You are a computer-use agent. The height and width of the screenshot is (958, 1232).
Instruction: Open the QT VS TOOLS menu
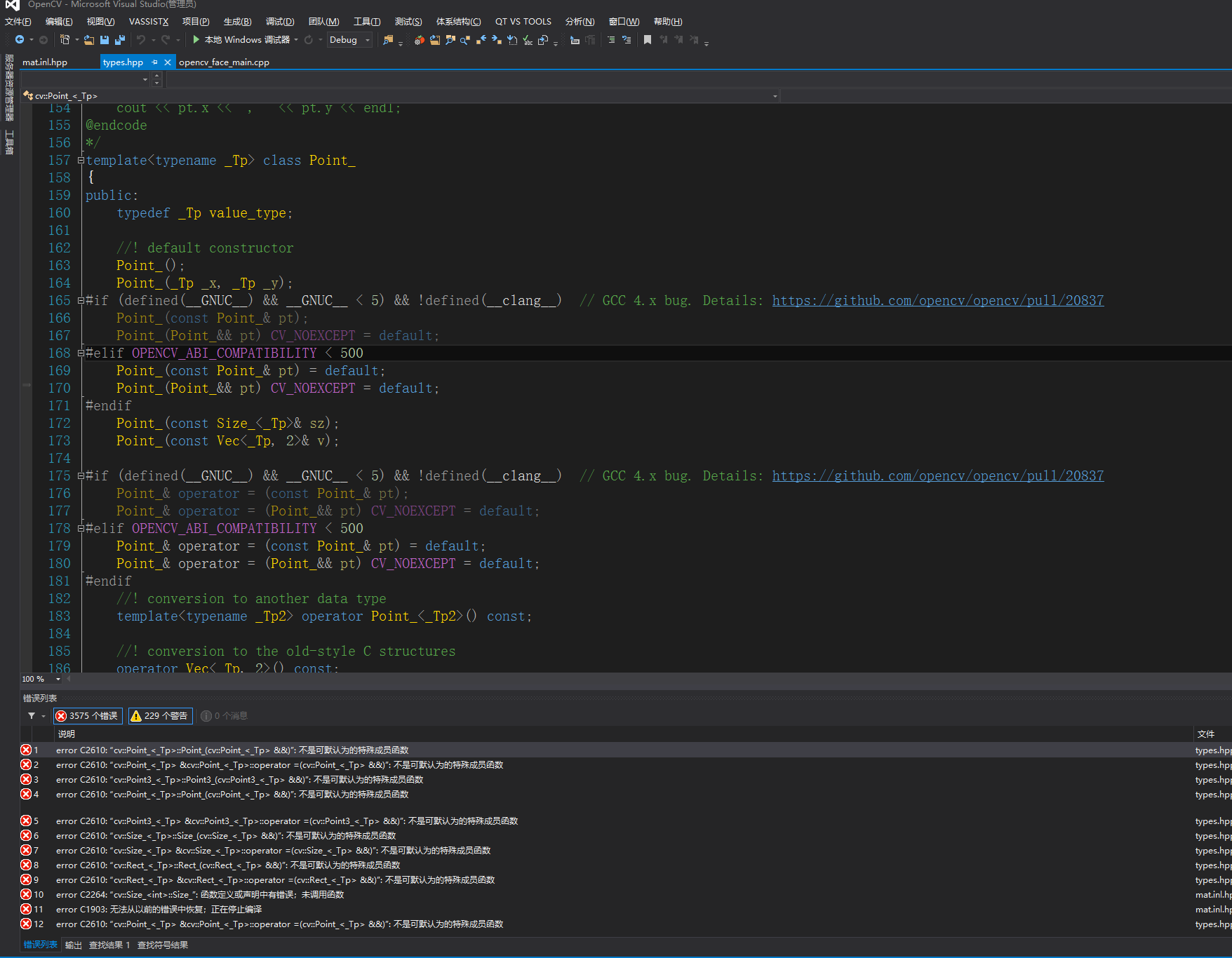(x=523, y=22)
